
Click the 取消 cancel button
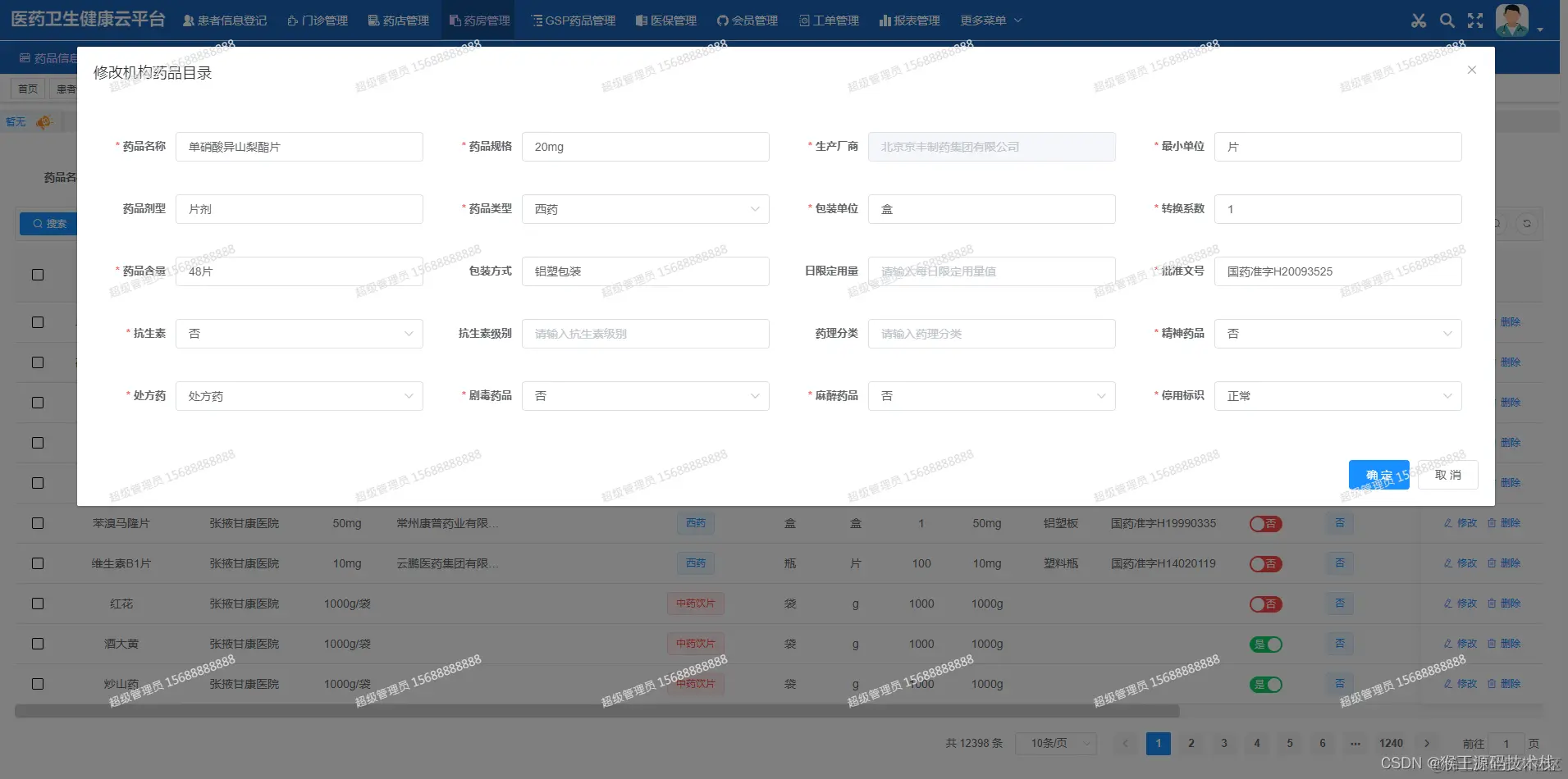(1448, 475)
